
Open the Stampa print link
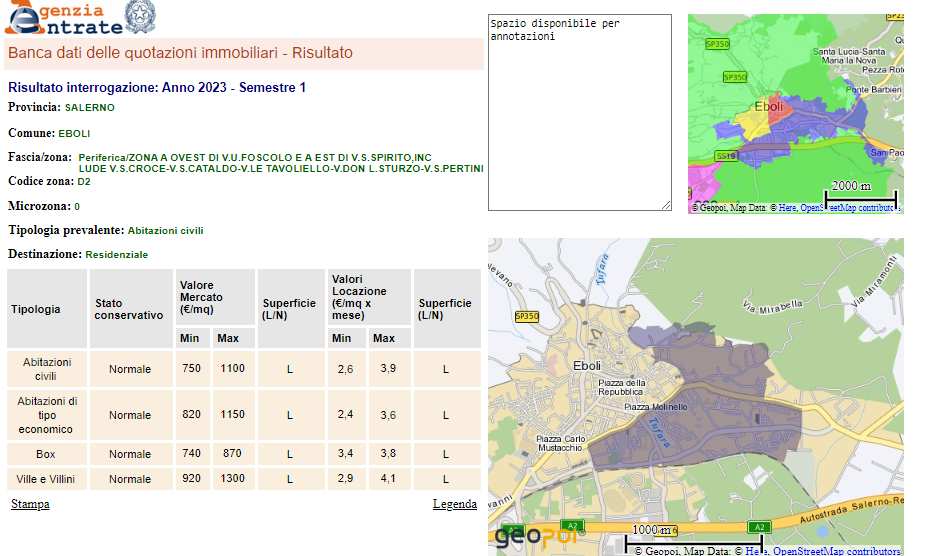[x=30, y=504]
